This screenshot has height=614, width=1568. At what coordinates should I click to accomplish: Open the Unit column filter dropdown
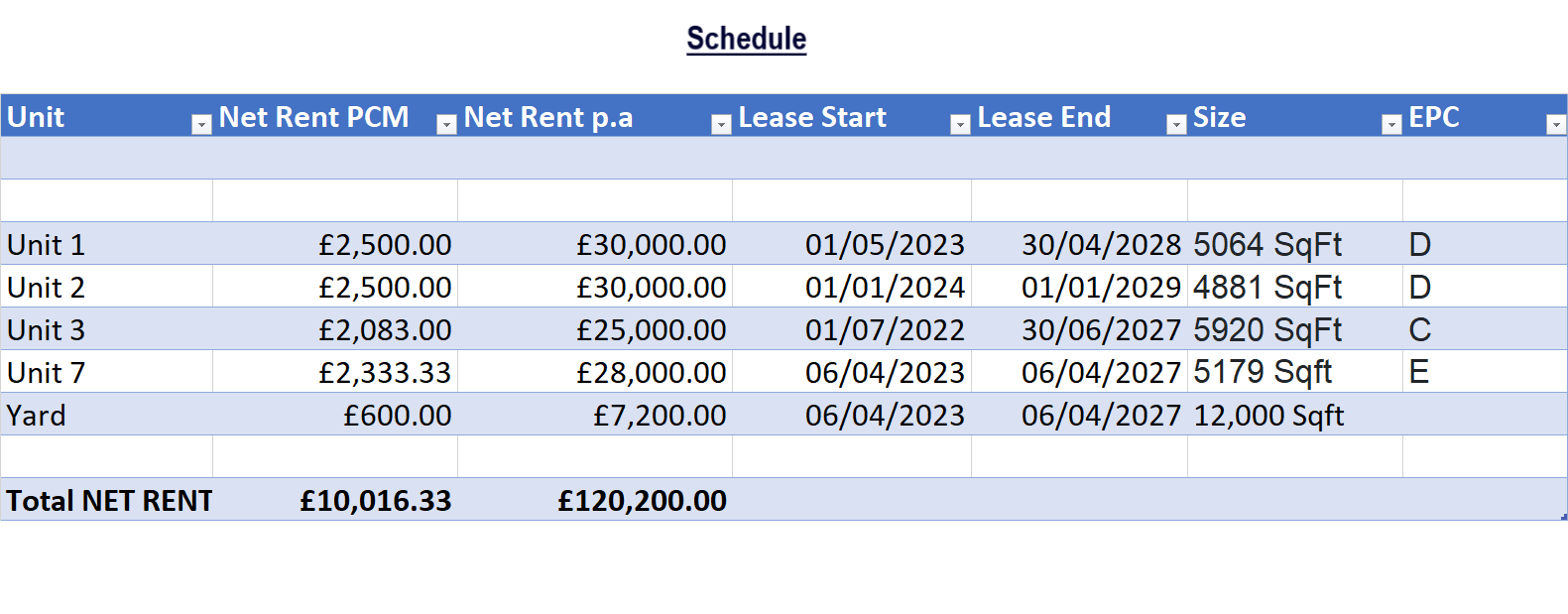[x=201, y=124]
